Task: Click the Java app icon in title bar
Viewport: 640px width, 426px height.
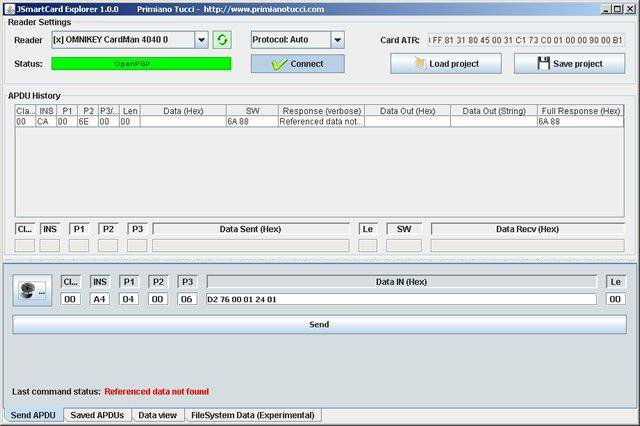Action: (x=9, y=9)
